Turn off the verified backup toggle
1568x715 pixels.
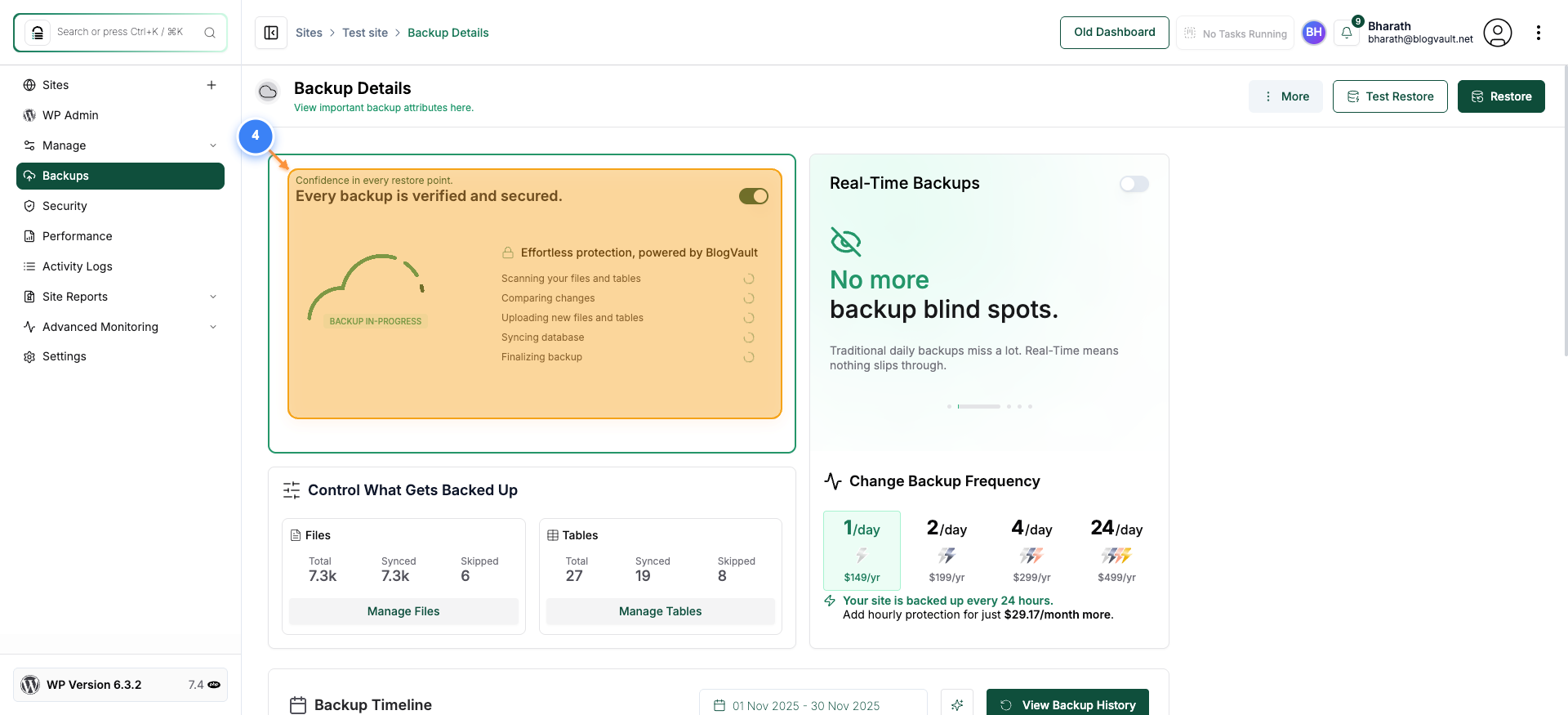pos(754,196)
